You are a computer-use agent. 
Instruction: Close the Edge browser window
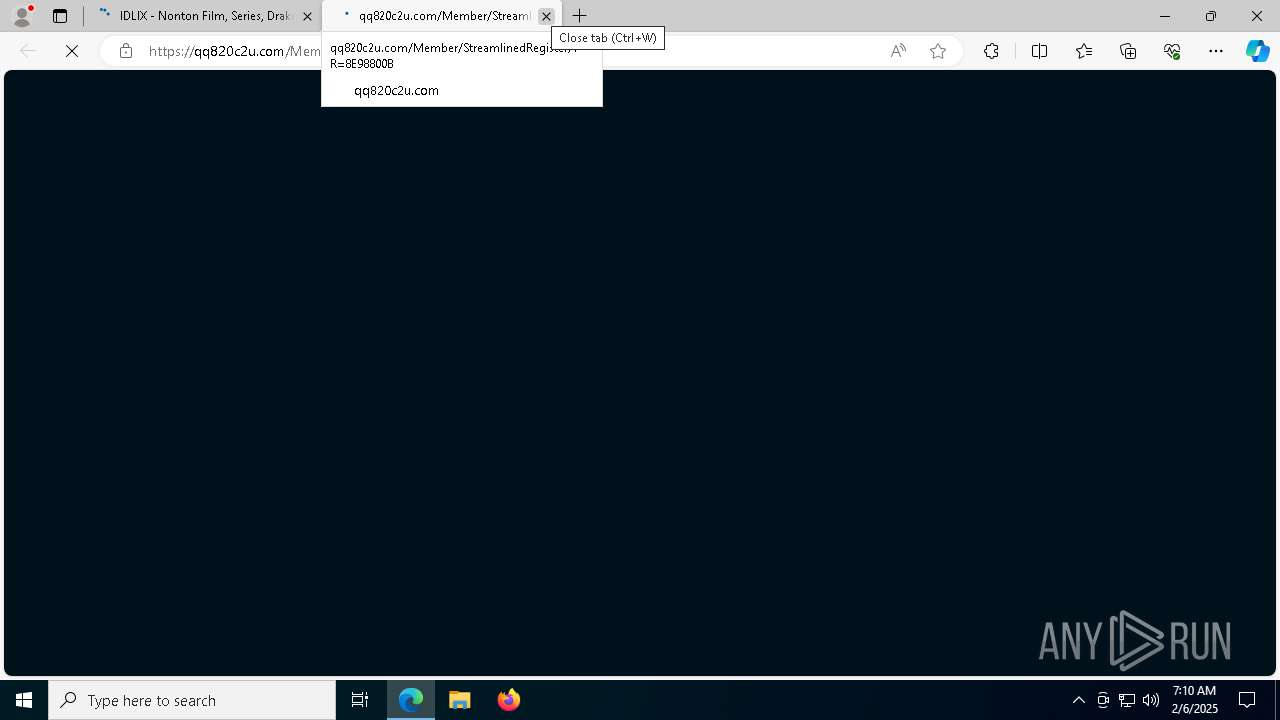click(x=1257, y=16)
